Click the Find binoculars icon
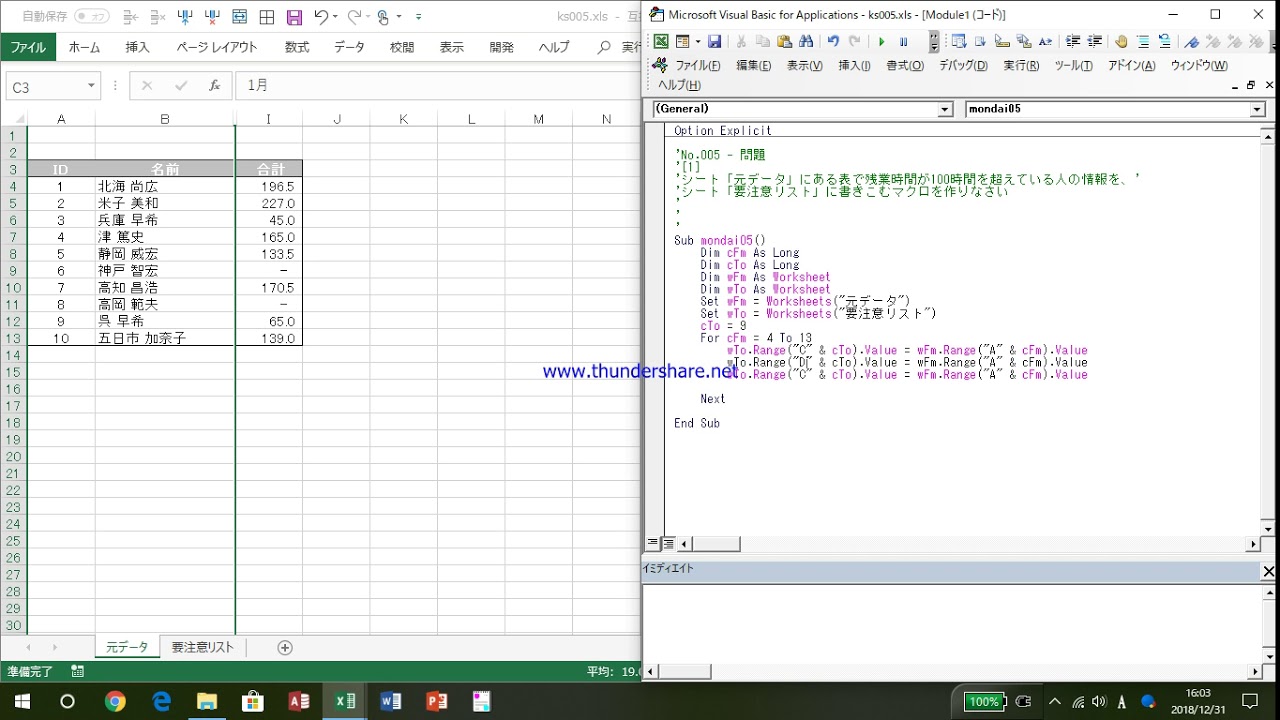 click(x=806, y=42)
